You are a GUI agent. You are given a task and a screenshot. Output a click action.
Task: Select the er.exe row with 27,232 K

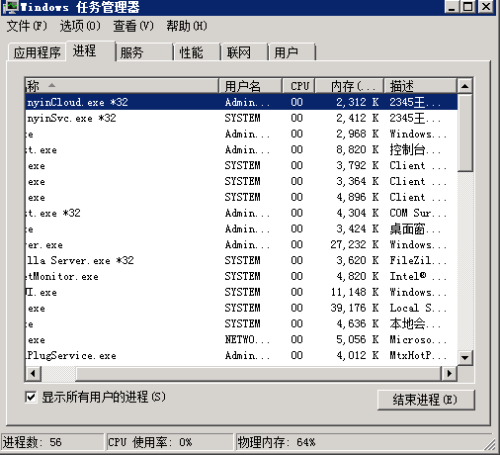click(241, 245)
